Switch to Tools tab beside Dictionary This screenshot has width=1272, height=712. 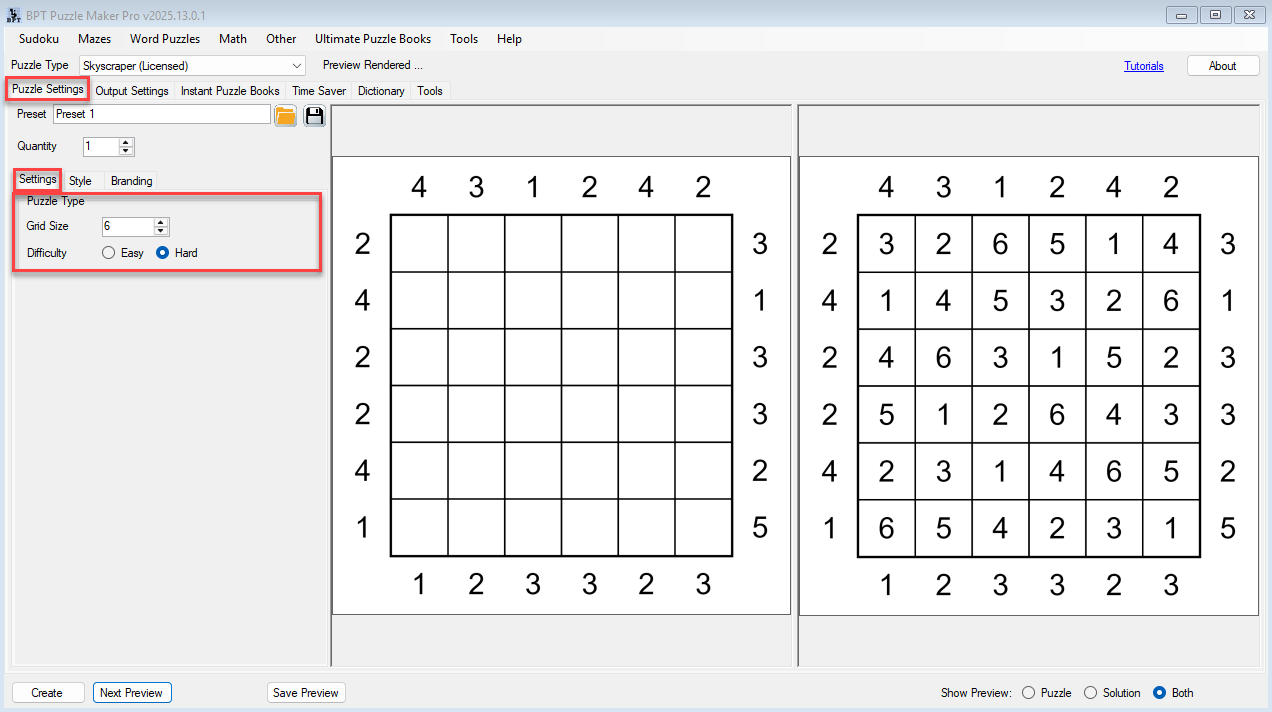click(x=430, y=91)
